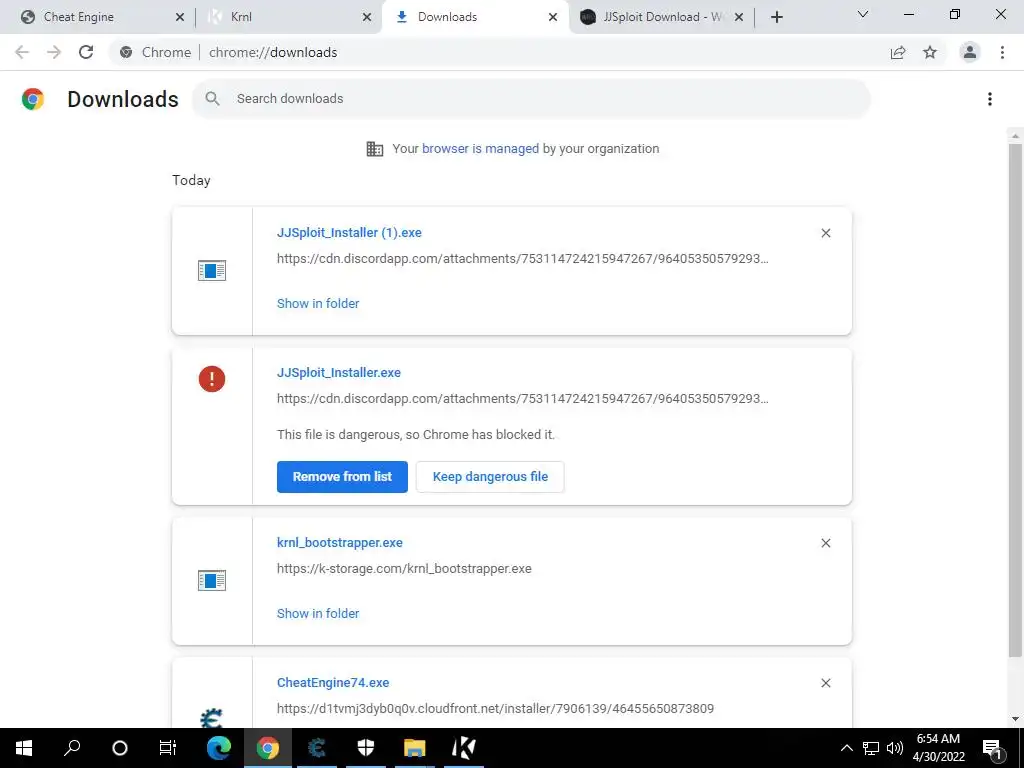
Task: Reload the downloads page
Action: tap(86, 52)
